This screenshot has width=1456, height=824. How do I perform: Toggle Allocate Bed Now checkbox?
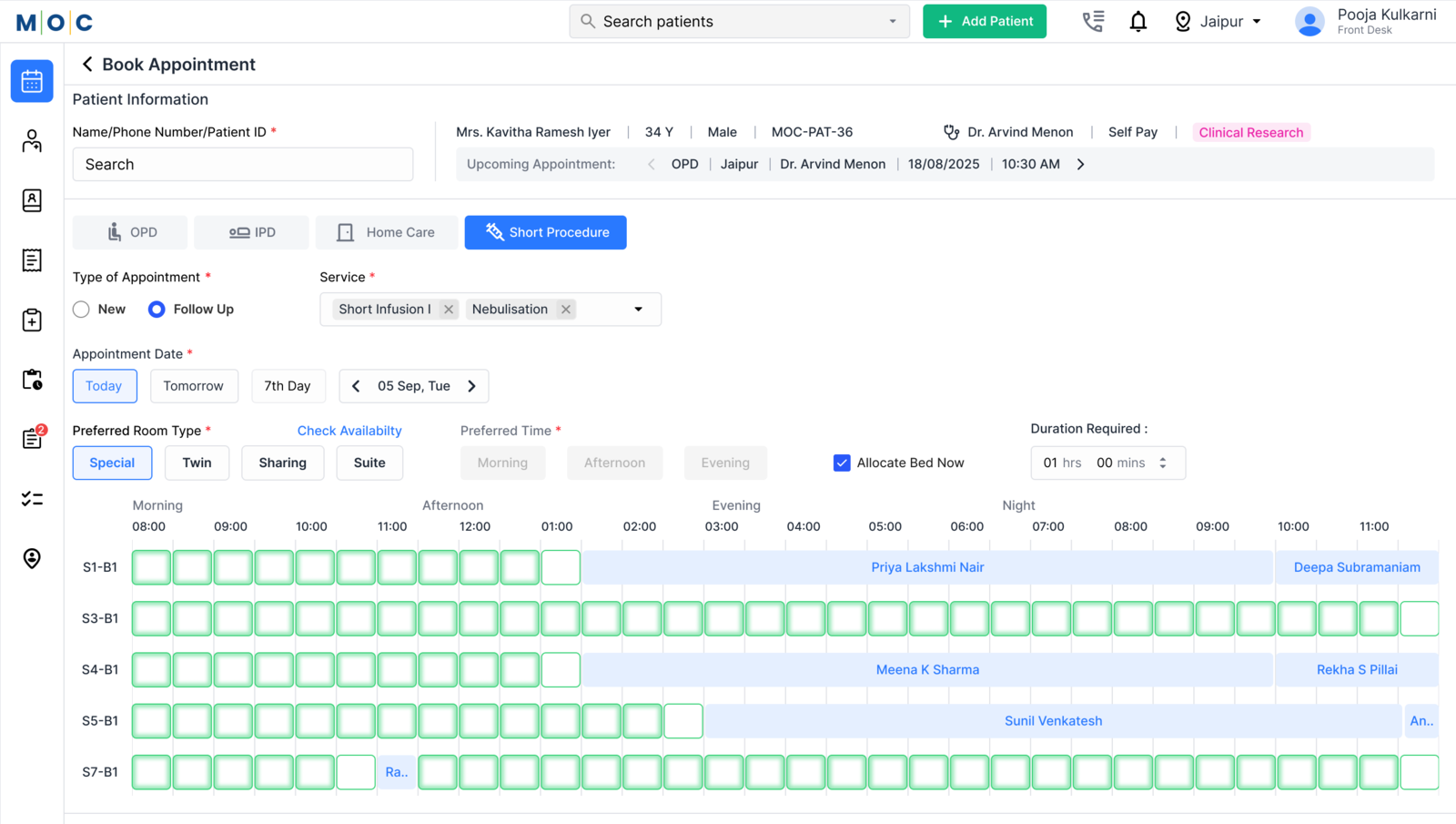click(x=842, y=463)
